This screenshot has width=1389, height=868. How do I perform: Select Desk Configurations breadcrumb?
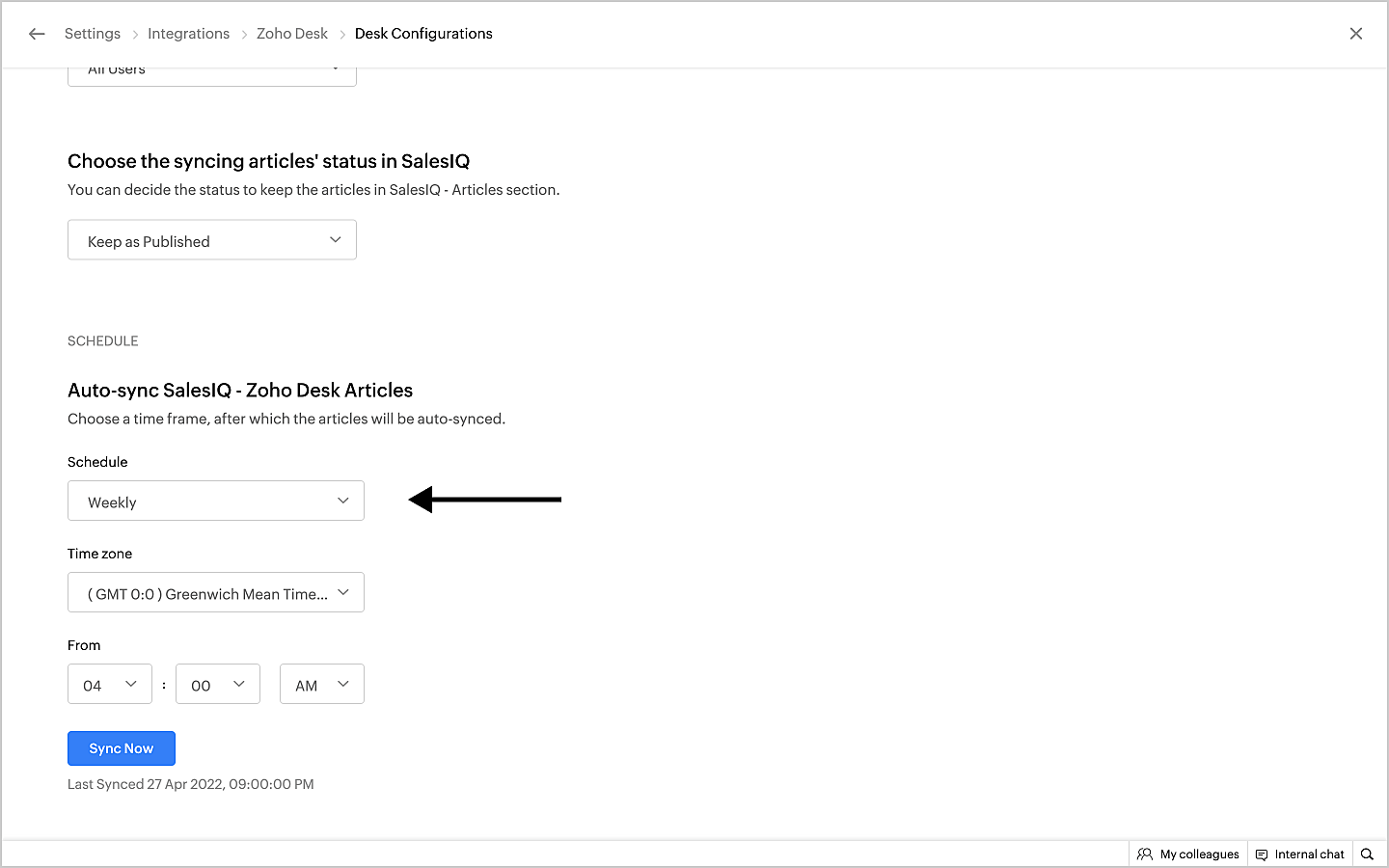coord(423,34)
